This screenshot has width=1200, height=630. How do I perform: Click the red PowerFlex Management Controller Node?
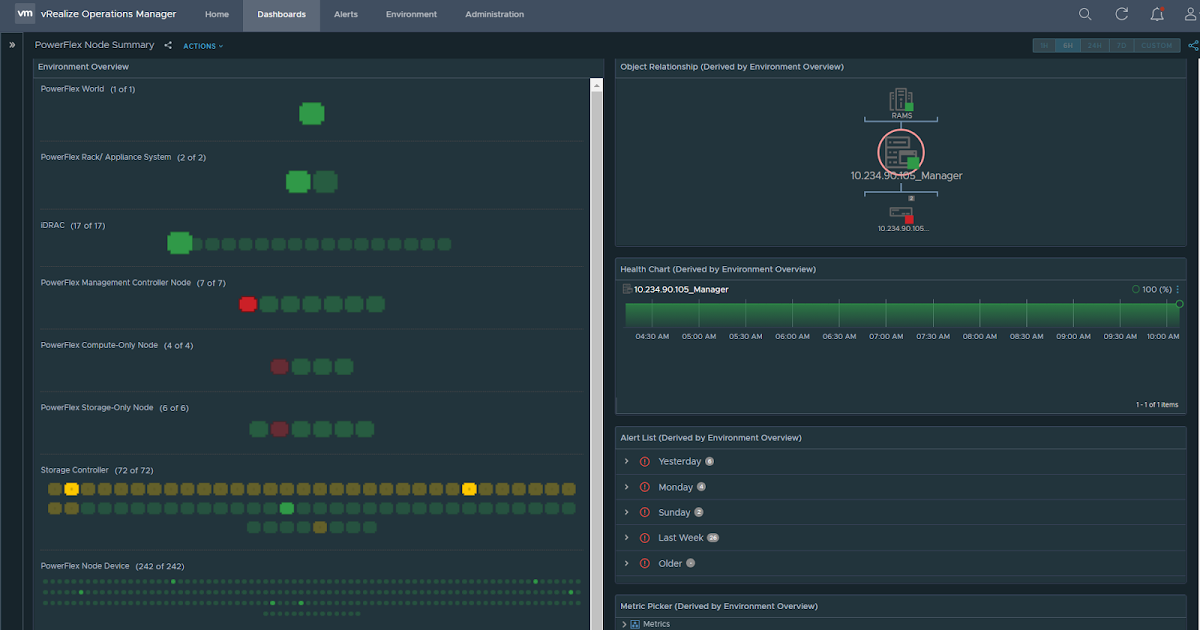tap(248, 304)
